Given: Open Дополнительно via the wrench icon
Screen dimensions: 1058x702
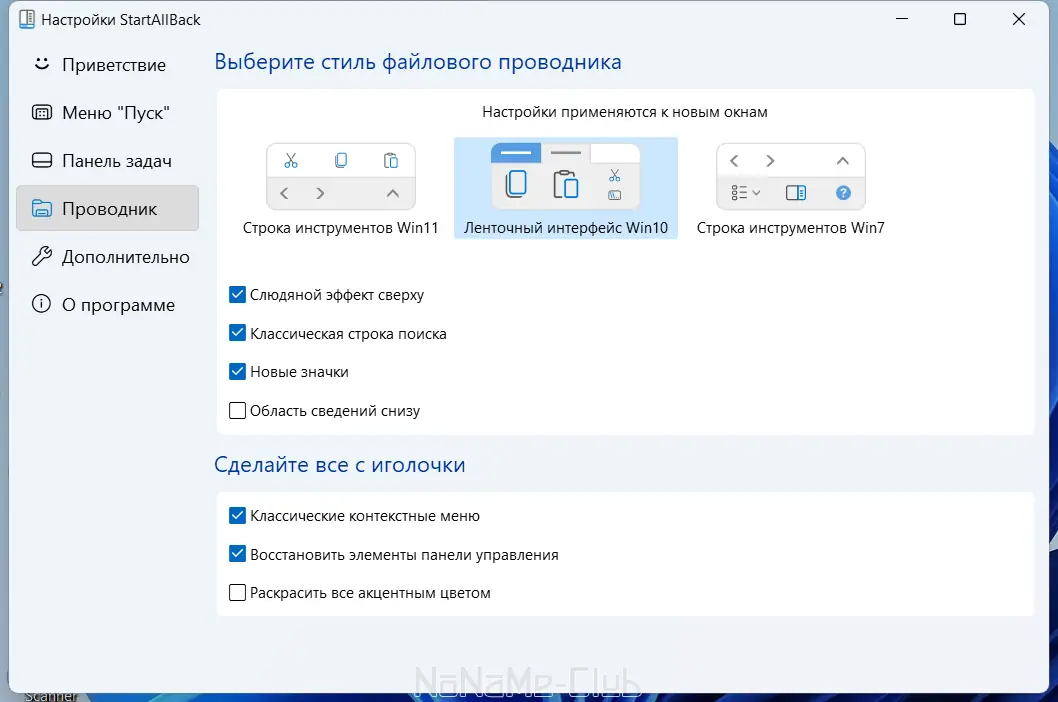Looking at the screenshot, I should click(40, 256).
